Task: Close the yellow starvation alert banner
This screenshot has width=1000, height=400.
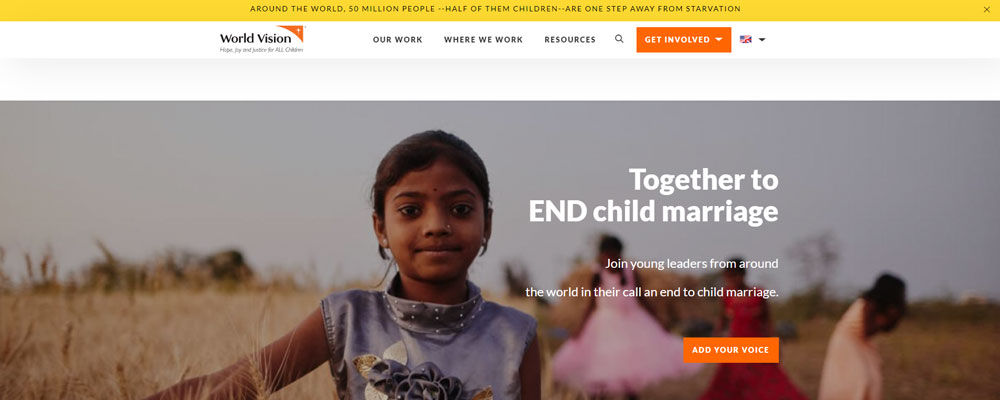Action: (x=987, y=10)
